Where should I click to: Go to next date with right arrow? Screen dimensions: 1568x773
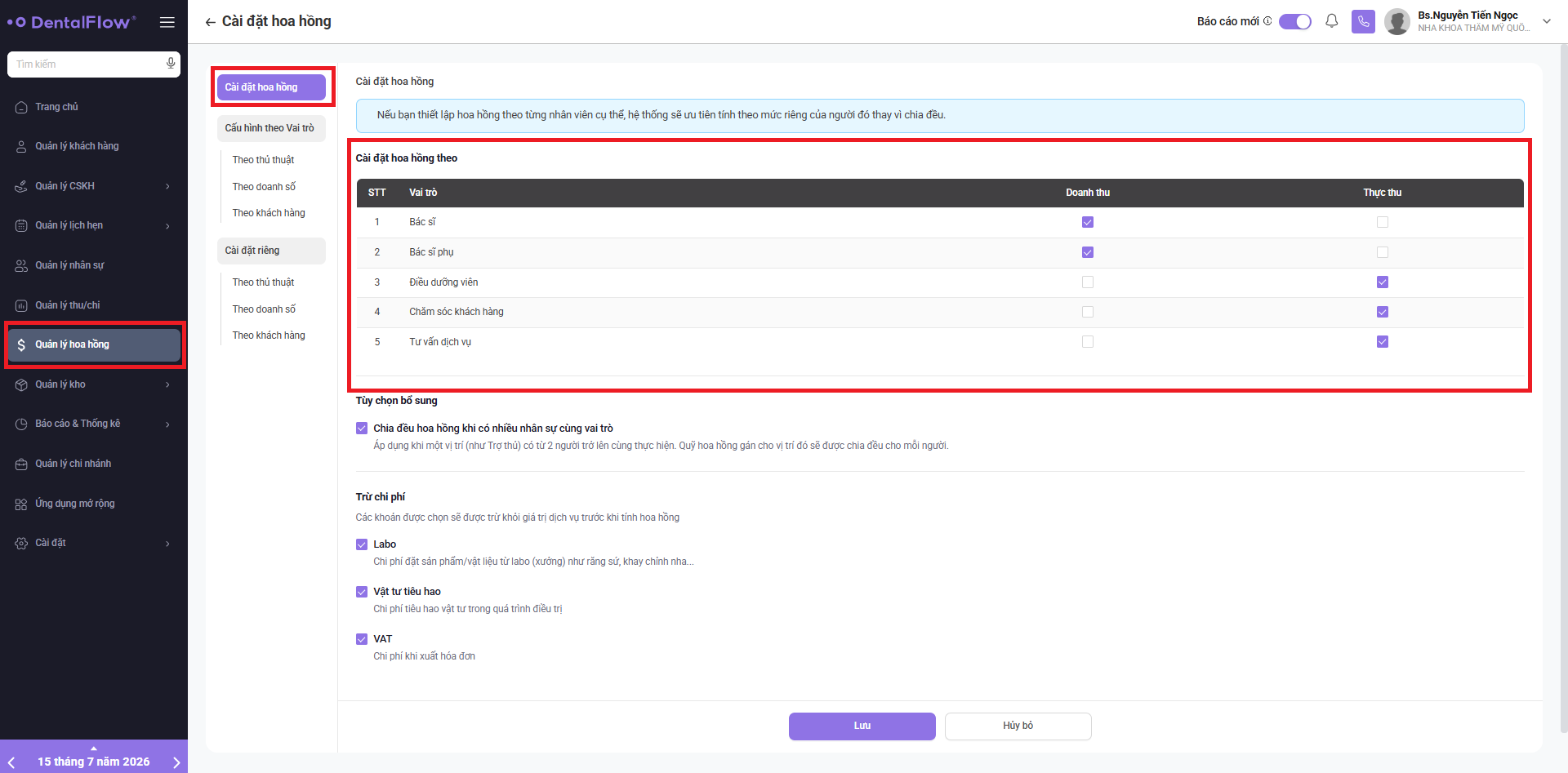tap(176, 762)
